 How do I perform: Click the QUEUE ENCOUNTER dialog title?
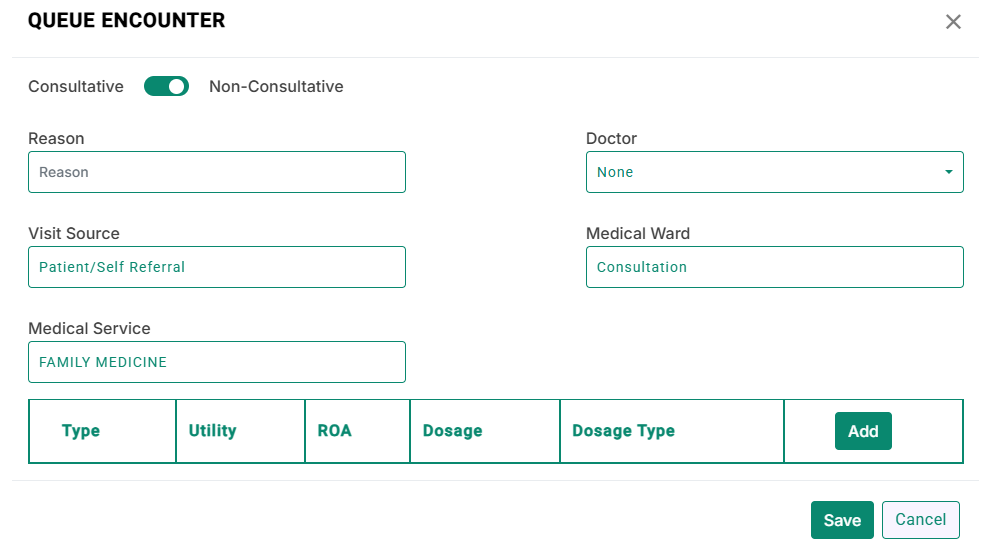pos(127,21)
